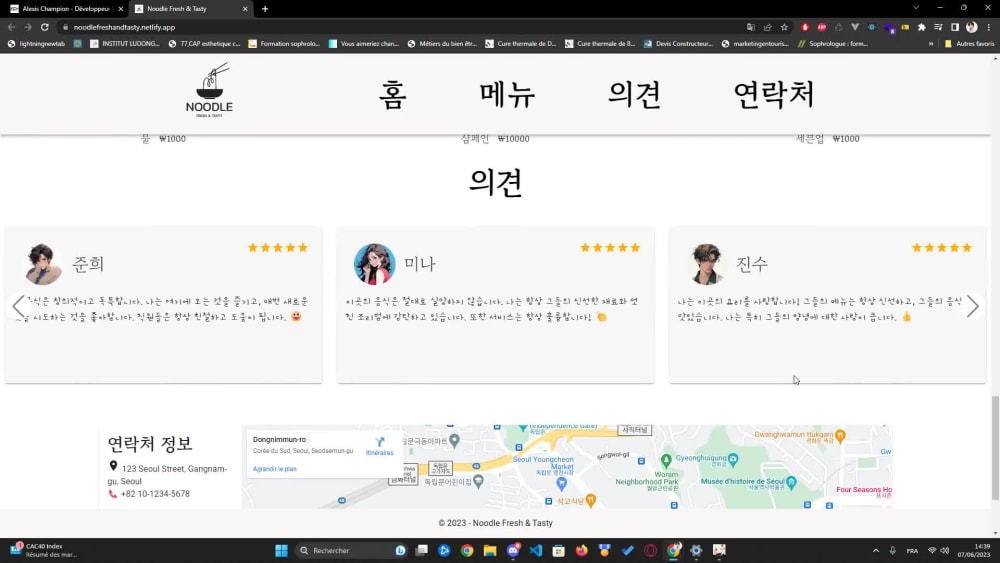Click the reviewer name 진수
1000x563 pixels.
[x=752, y=264]
